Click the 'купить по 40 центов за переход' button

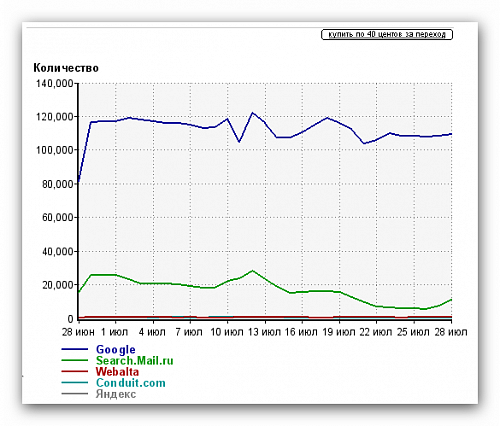387,34
